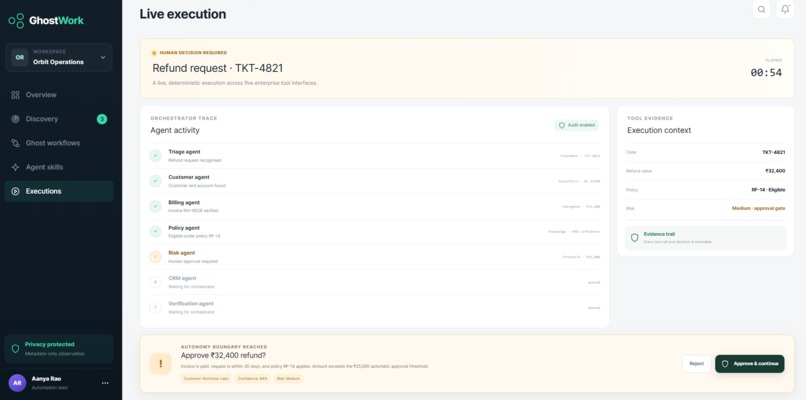Click the Verification agent pending icon
The height and width of the screenshot is (400, 806).
(x=155, y=307)
